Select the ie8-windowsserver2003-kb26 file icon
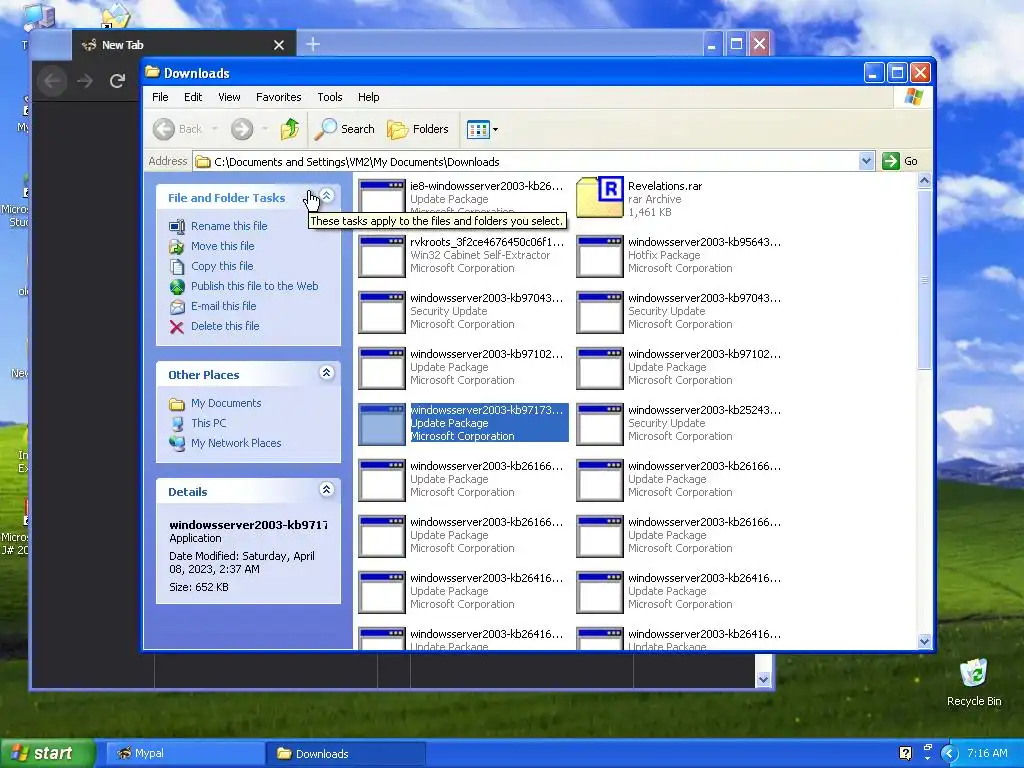This screenshot has width=1024, height=768. pyautogui.click(x=382, y=195)
